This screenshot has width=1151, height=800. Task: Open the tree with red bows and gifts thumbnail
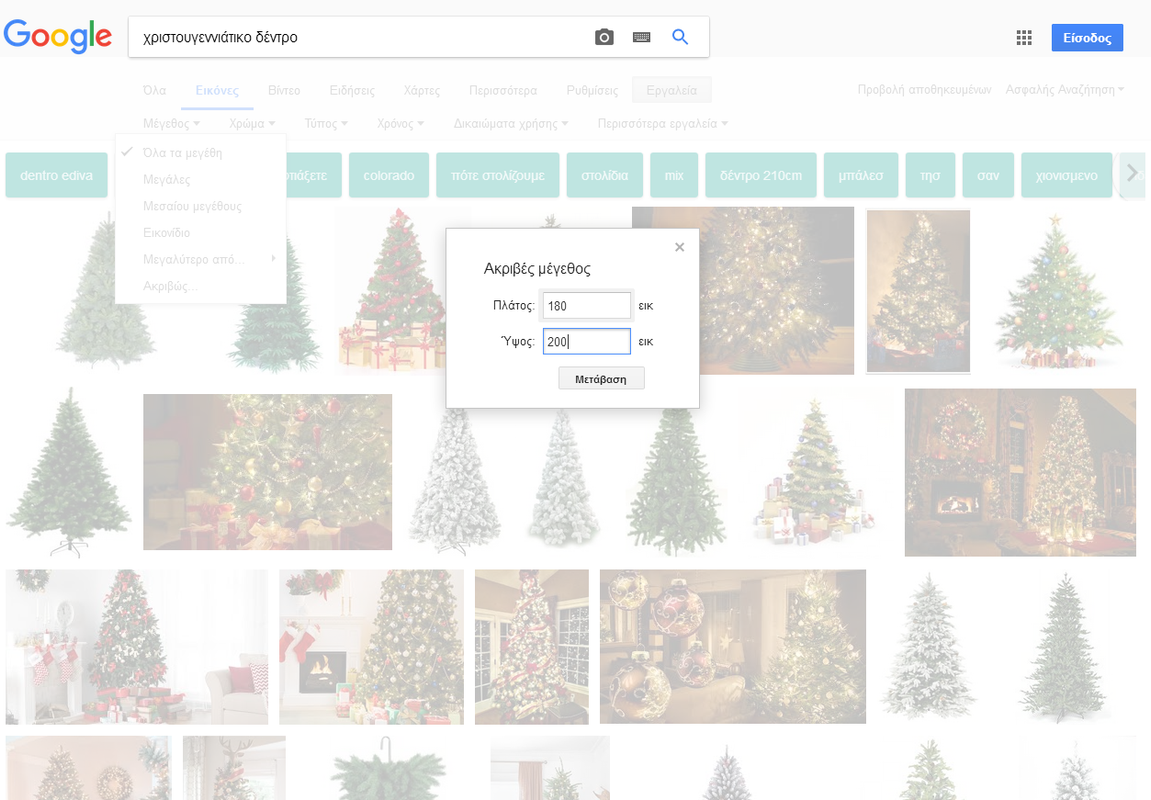tap(391, 291)
